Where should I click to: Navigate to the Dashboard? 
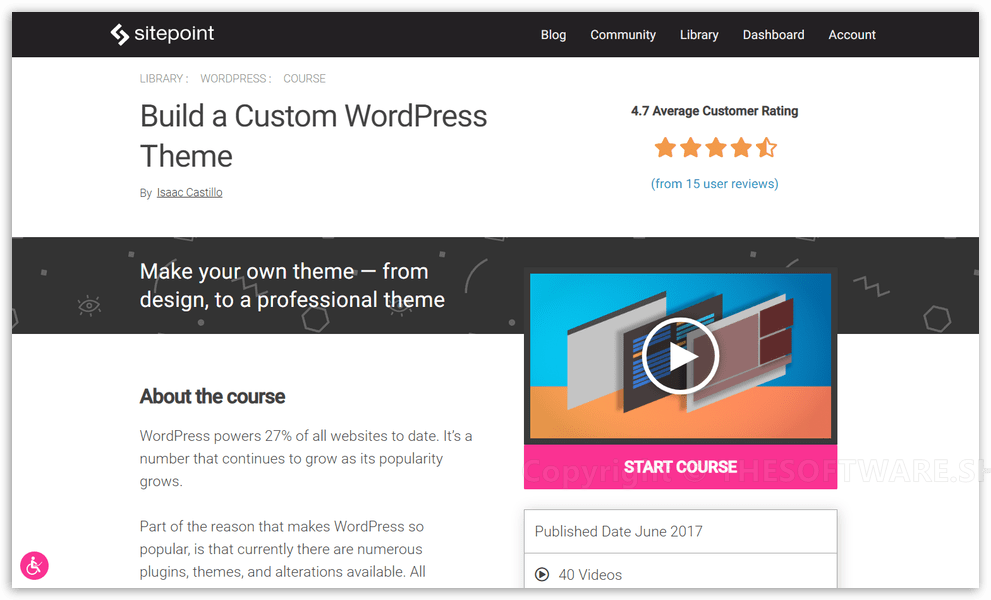pyautogui.click(x=773, y=35)
